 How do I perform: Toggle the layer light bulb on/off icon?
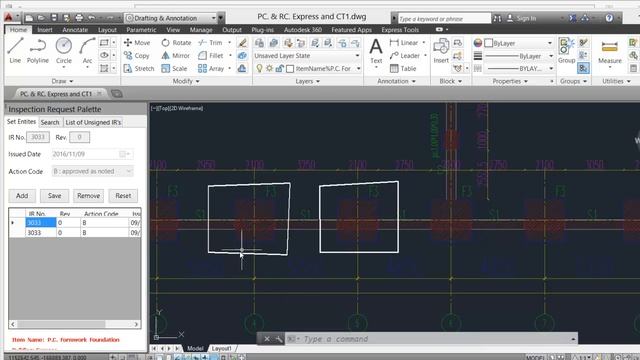point(259,69)
